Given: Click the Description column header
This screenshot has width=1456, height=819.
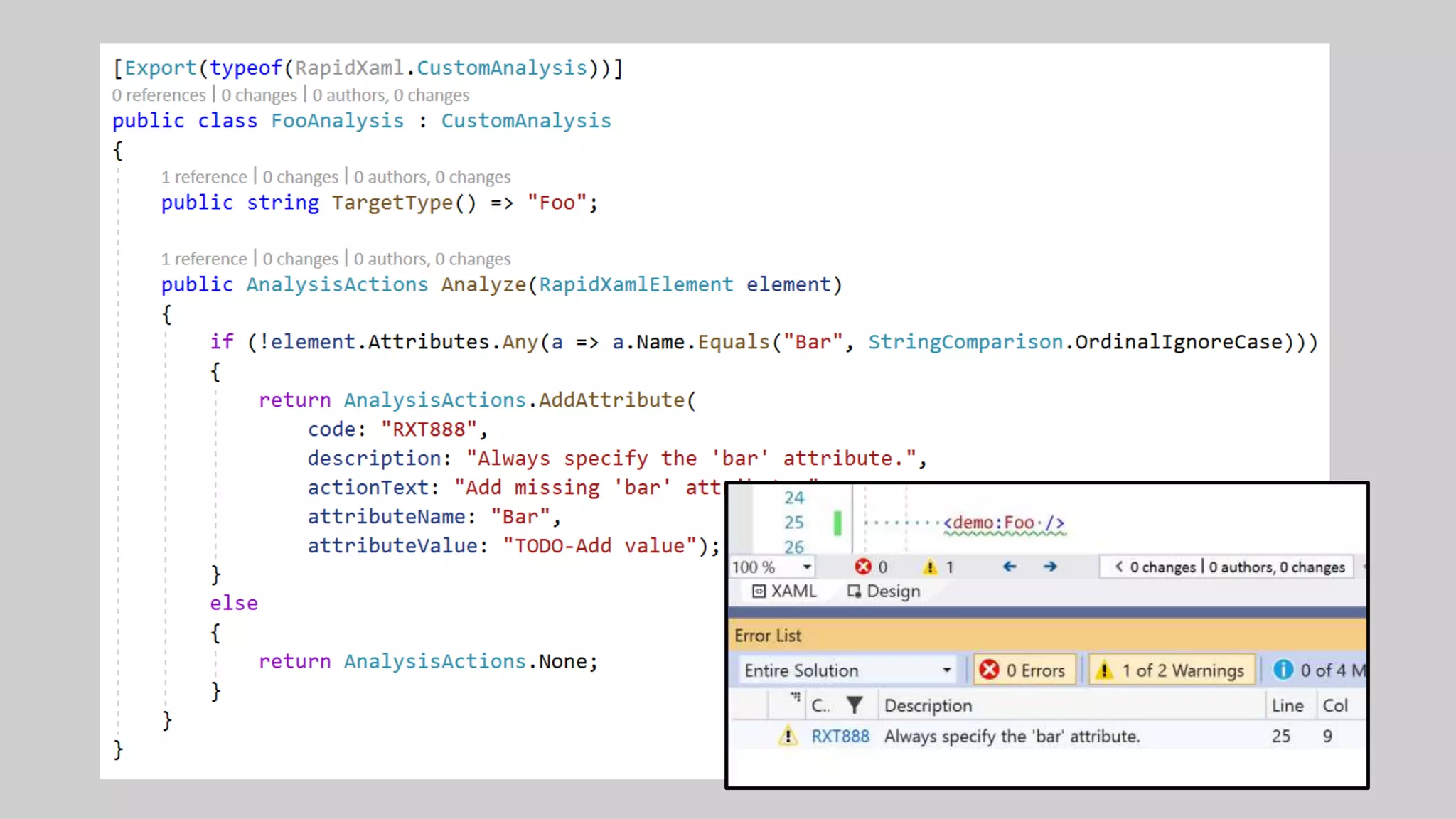Looking at the screenshot, I should click(928, 705).
